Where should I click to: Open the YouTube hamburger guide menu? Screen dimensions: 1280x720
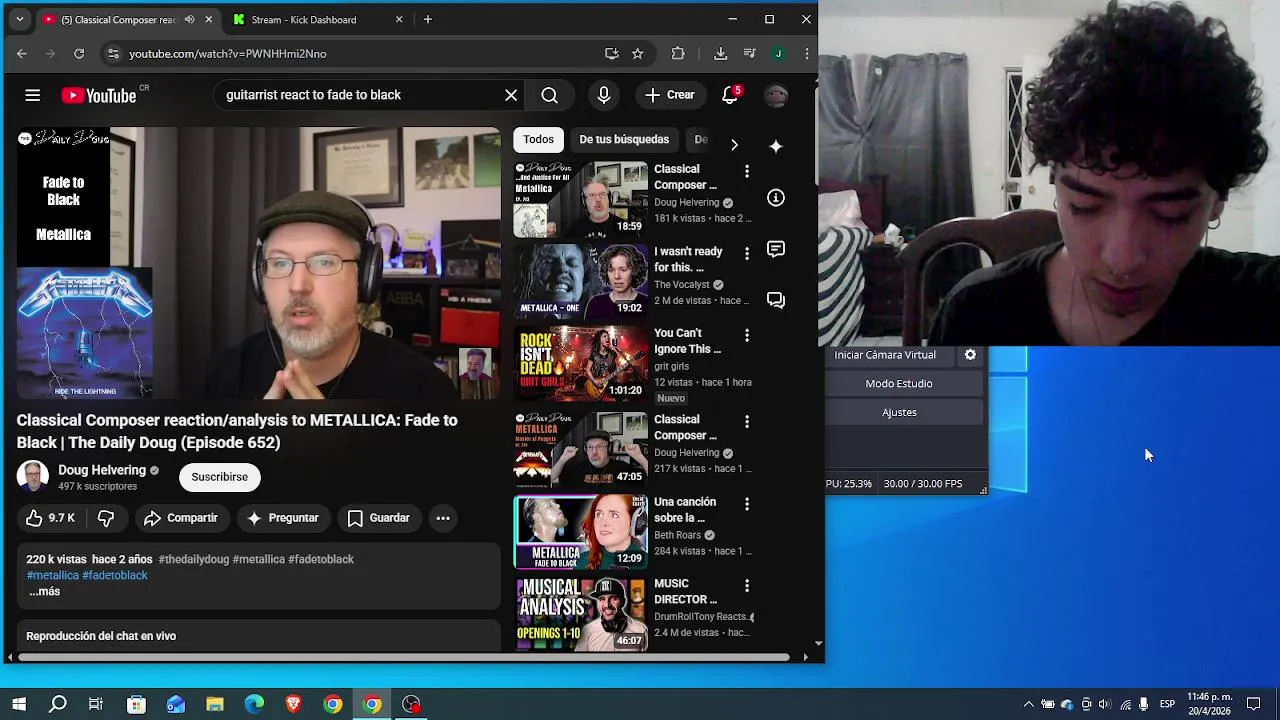click(32, 95)
